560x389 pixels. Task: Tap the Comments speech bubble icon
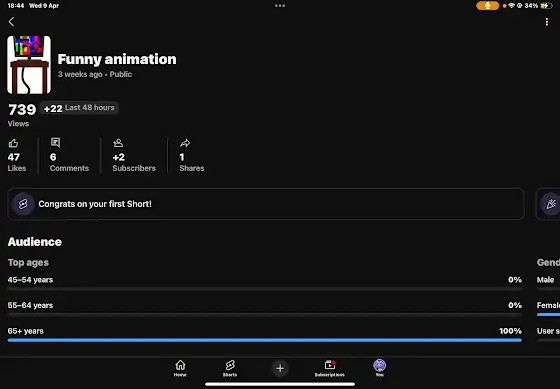pos(55,143)
